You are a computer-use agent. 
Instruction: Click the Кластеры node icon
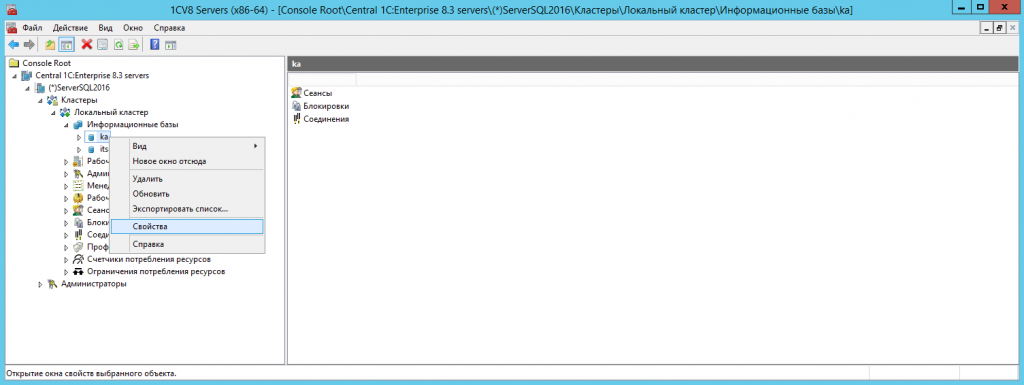53,100
